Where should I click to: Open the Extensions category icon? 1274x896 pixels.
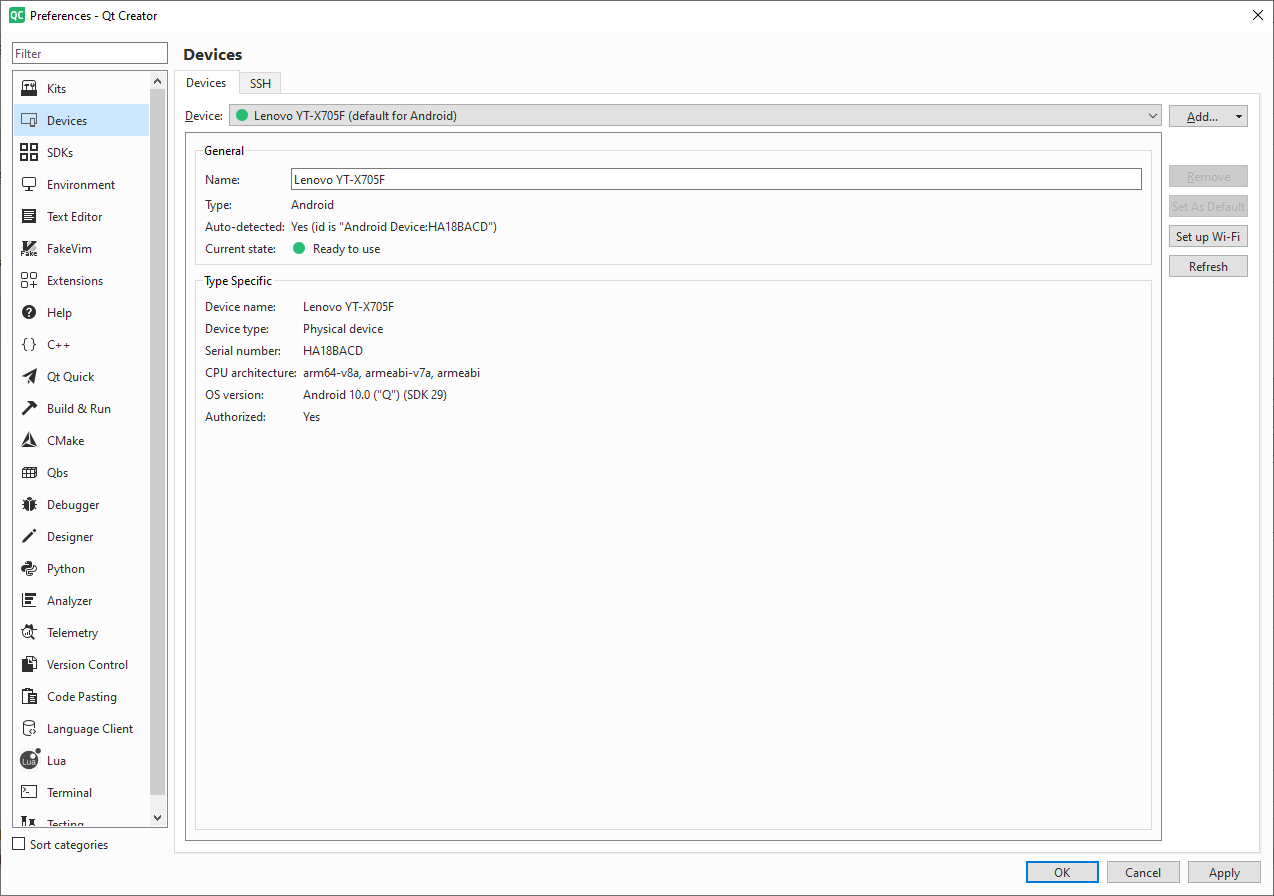coord(29,281)
